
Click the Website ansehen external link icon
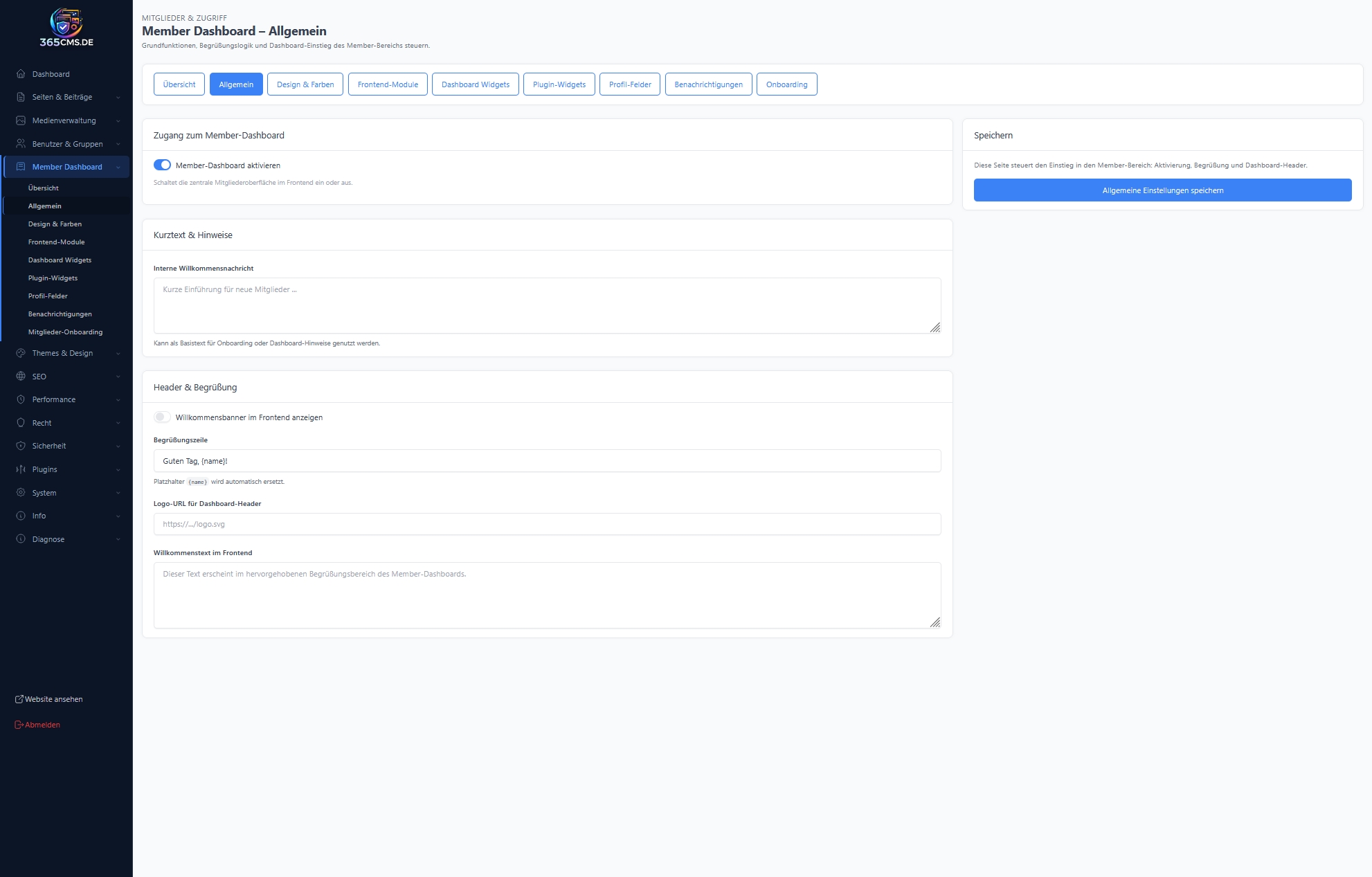click(19, 699)
